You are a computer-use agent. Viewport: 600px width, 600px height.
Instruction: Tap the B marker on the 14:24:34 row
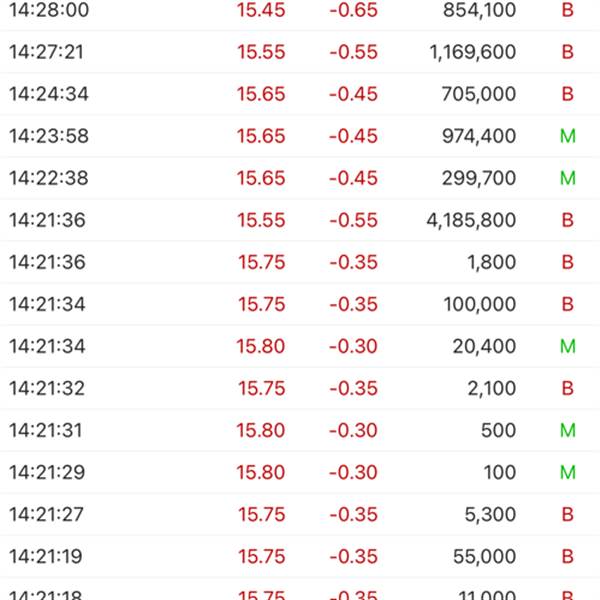[567, 94]
